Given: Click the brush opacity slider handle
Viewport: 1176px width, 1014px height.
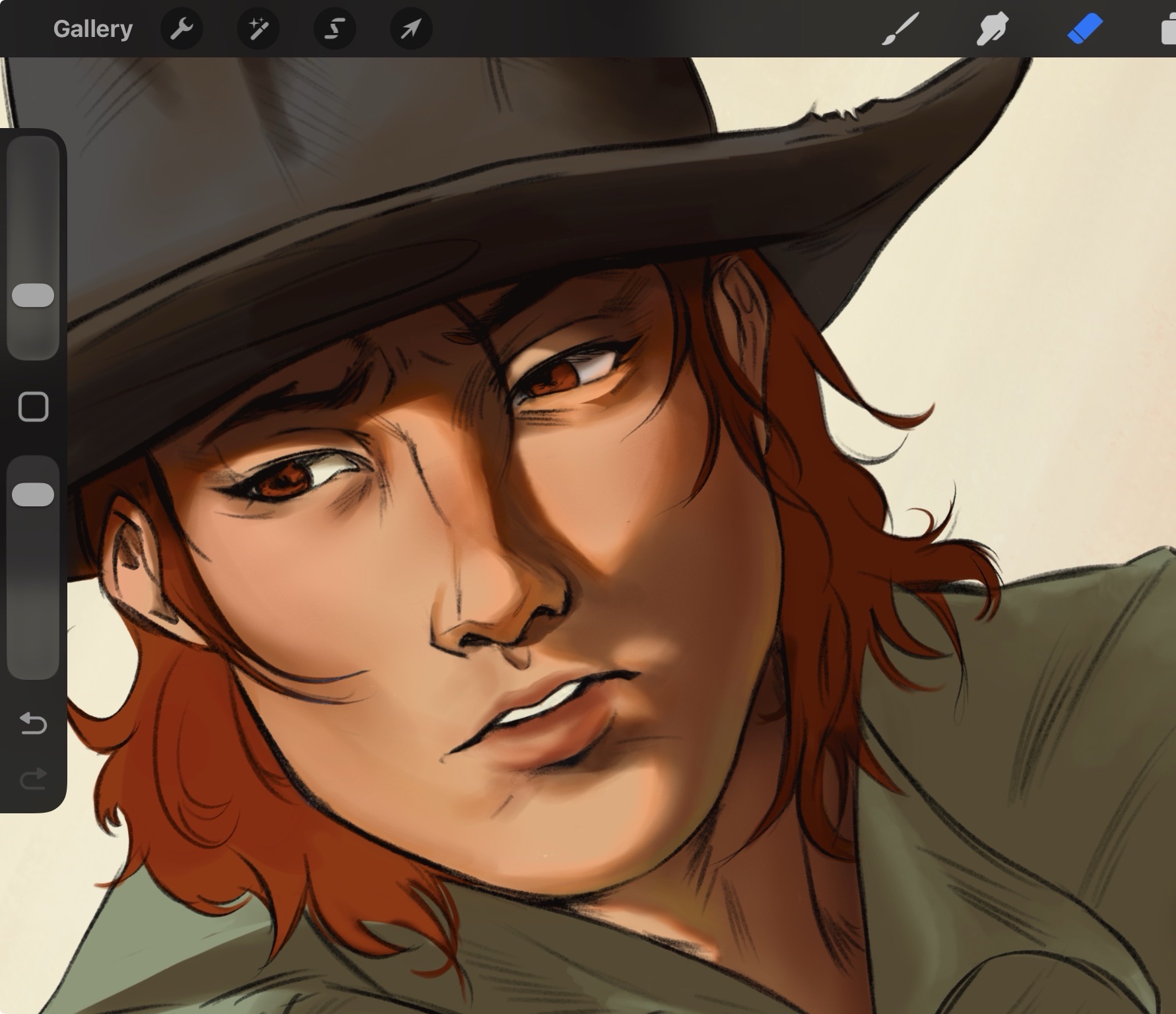Looking at the screenshot, I should coord(33,494).
